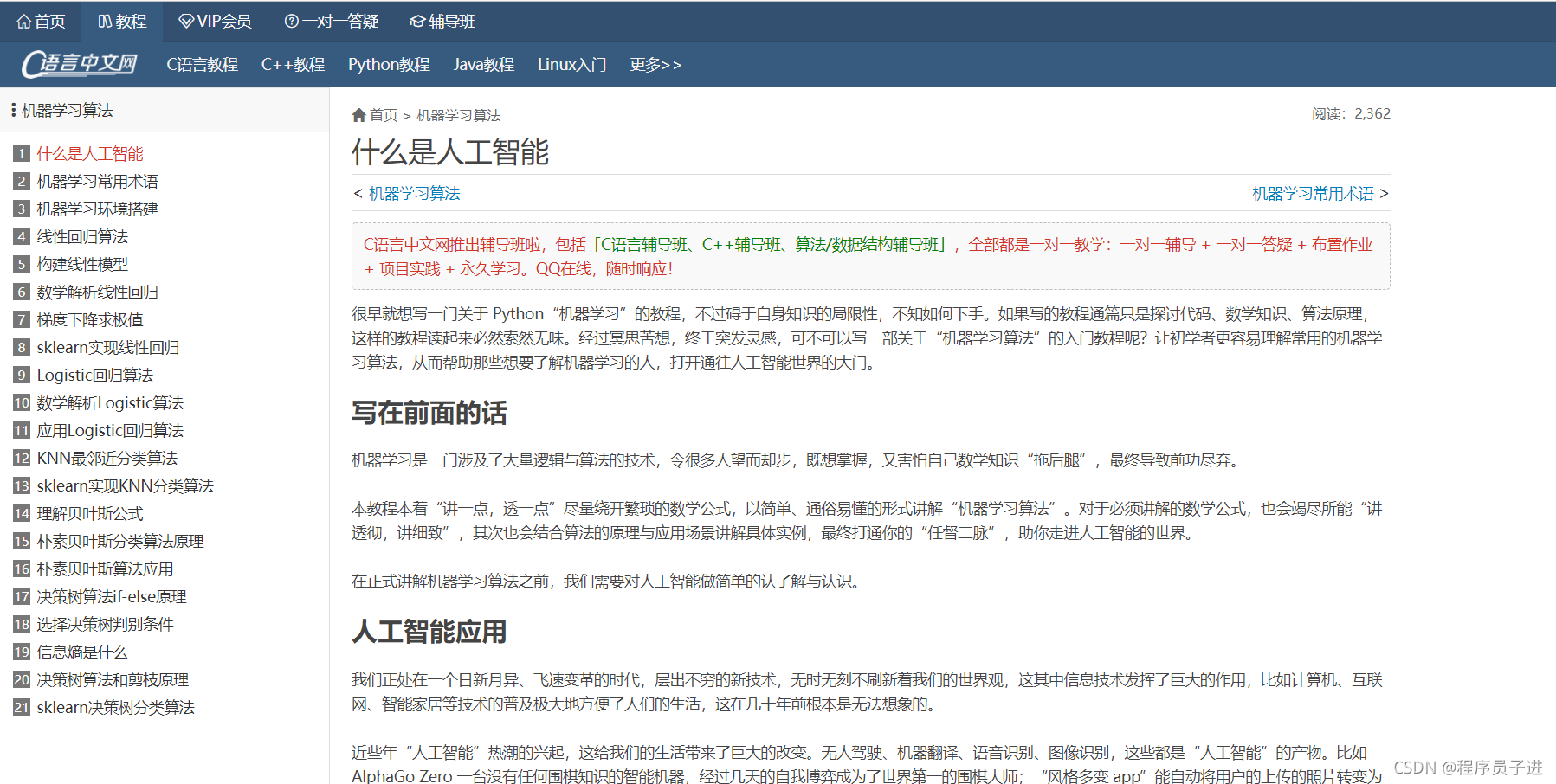Viewport: 1556px width, 784px height.
Task: Go to Linux入门 in navigation
Action: 571,64
